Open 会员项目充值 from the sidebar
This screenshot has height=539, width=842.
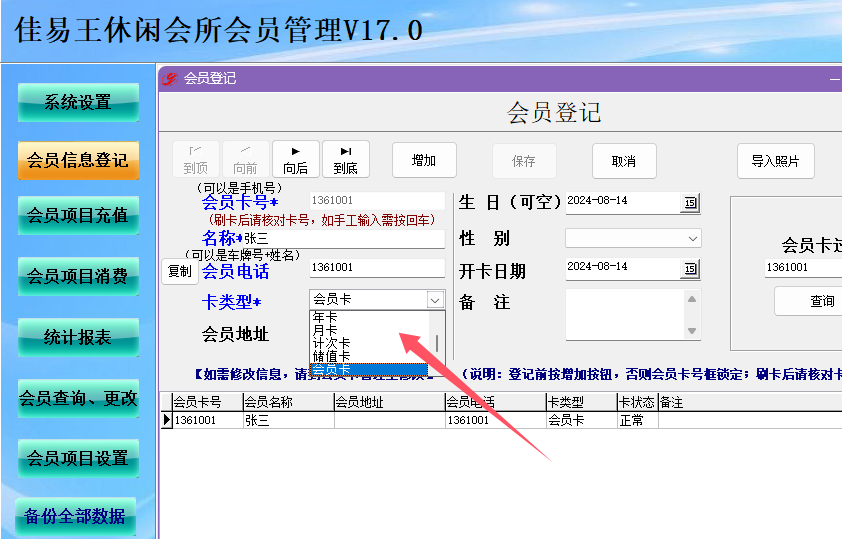[78, 215]
